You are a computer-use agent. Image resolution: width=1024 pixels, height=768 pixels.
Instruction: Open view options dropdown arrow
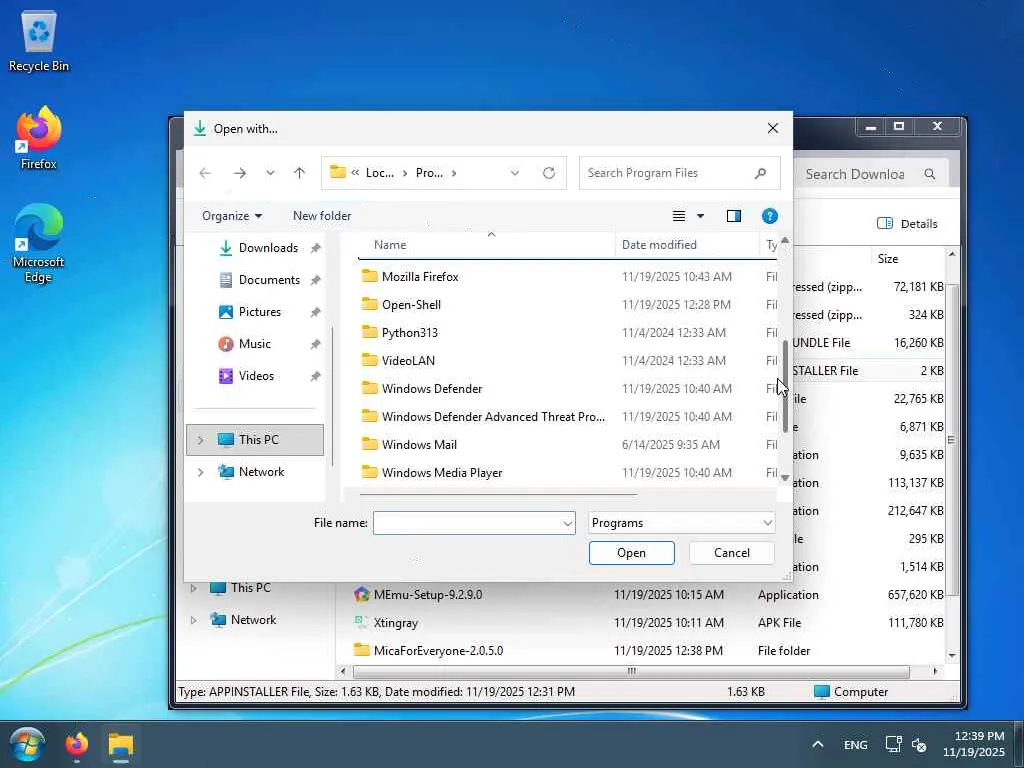click(x=700, y=216)
